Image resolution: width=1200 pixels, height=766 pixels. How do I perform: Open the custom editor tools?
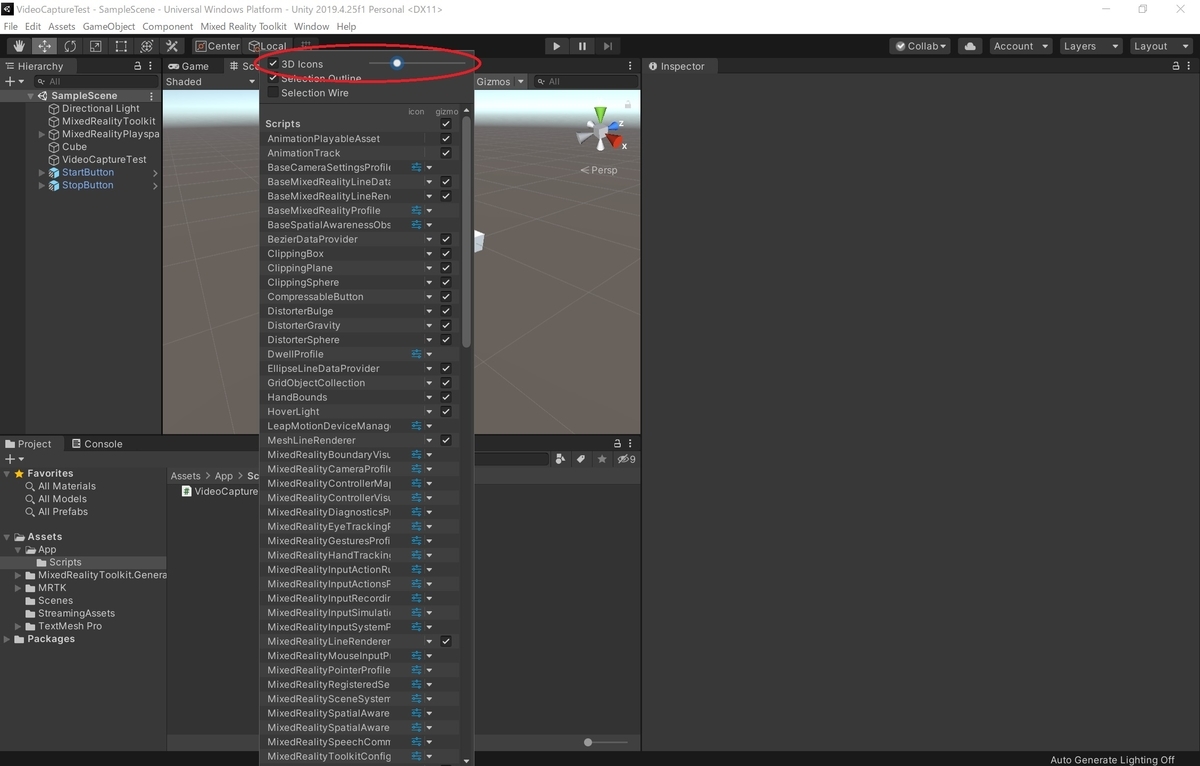pos(172,46)
